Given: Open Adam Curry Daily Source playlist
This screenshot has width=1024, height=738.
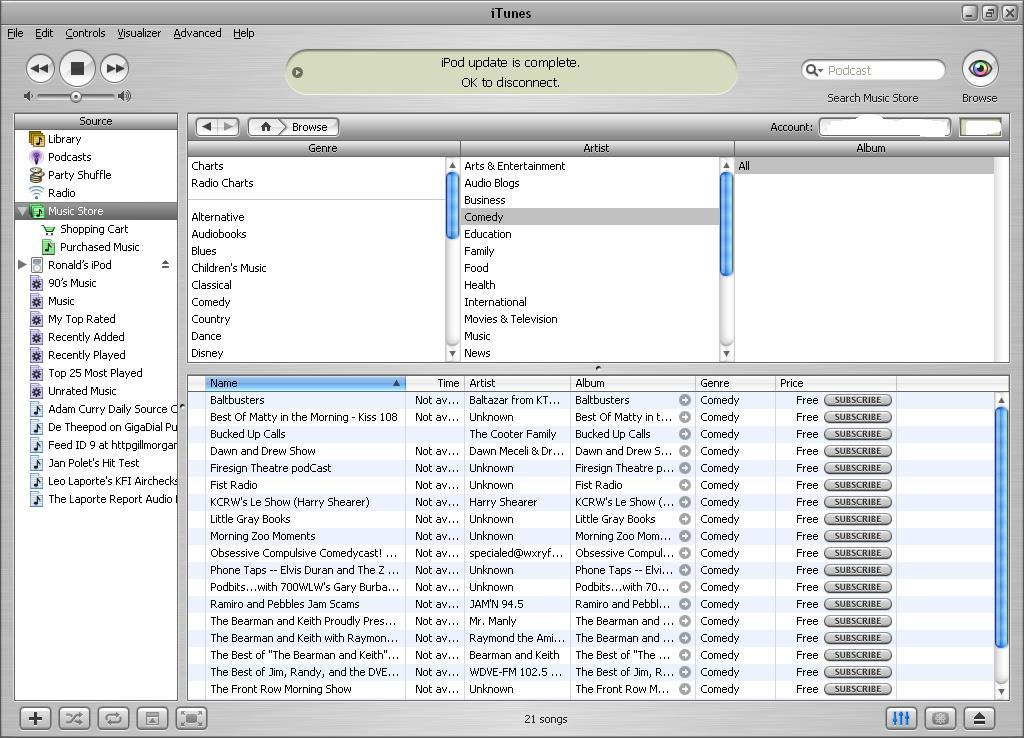Looking at the screenshot, I should point(96,409).
